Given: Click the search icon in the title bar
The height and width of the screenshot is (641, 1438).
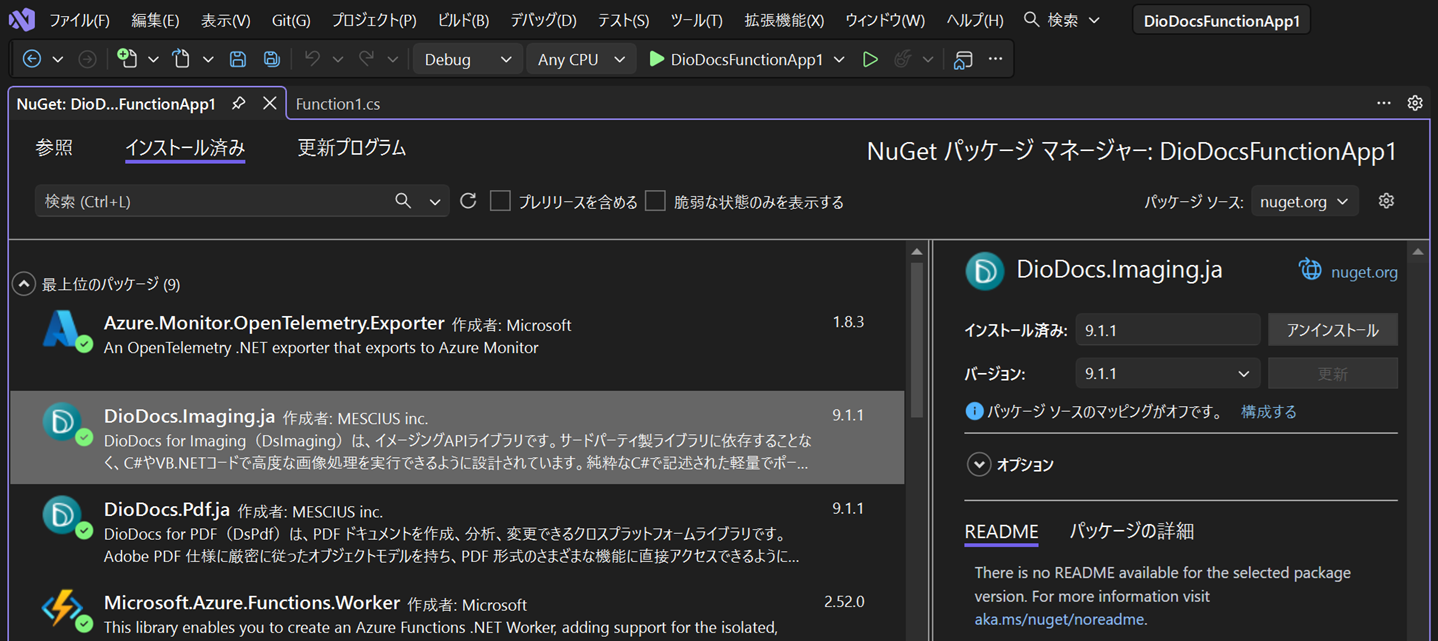Looking at the screenshot, I should point(1032,19).
